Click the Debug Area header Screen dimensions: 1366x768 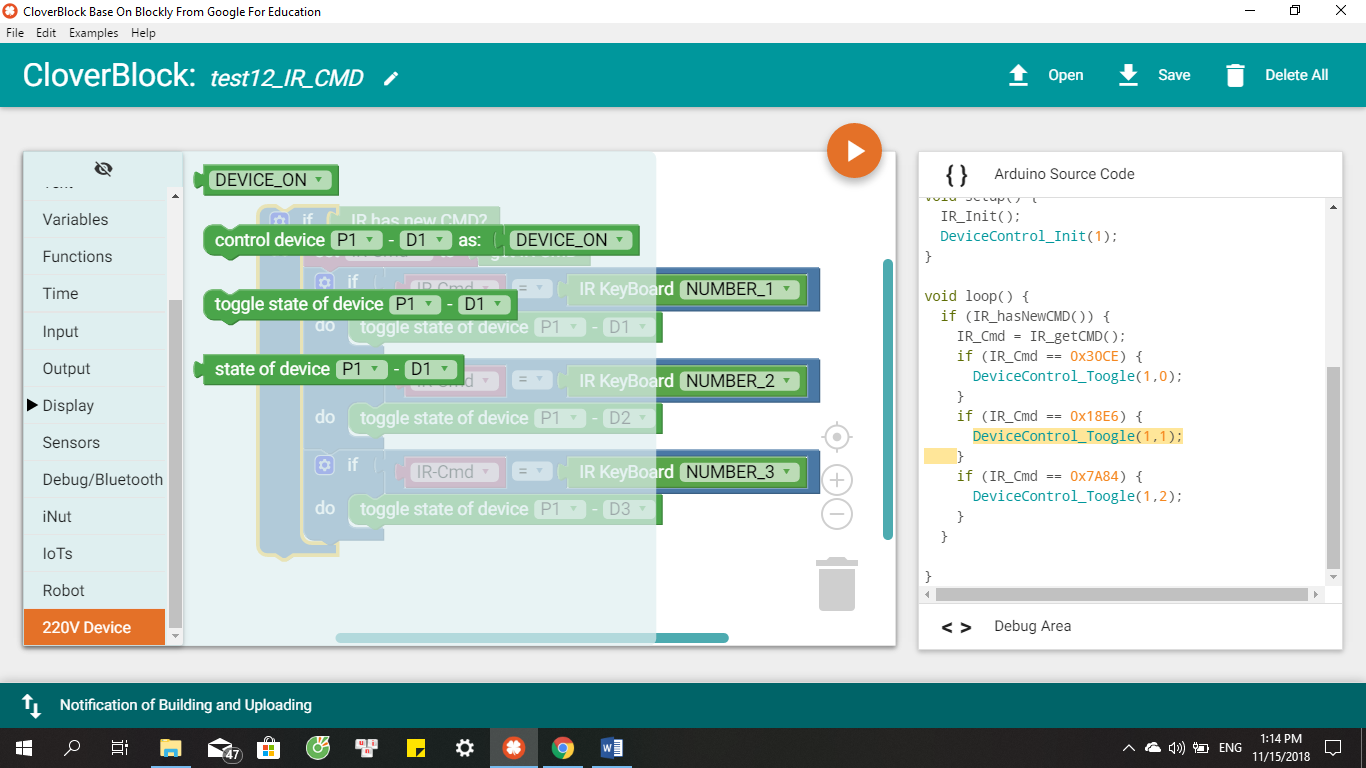[x=1130, y=627]
